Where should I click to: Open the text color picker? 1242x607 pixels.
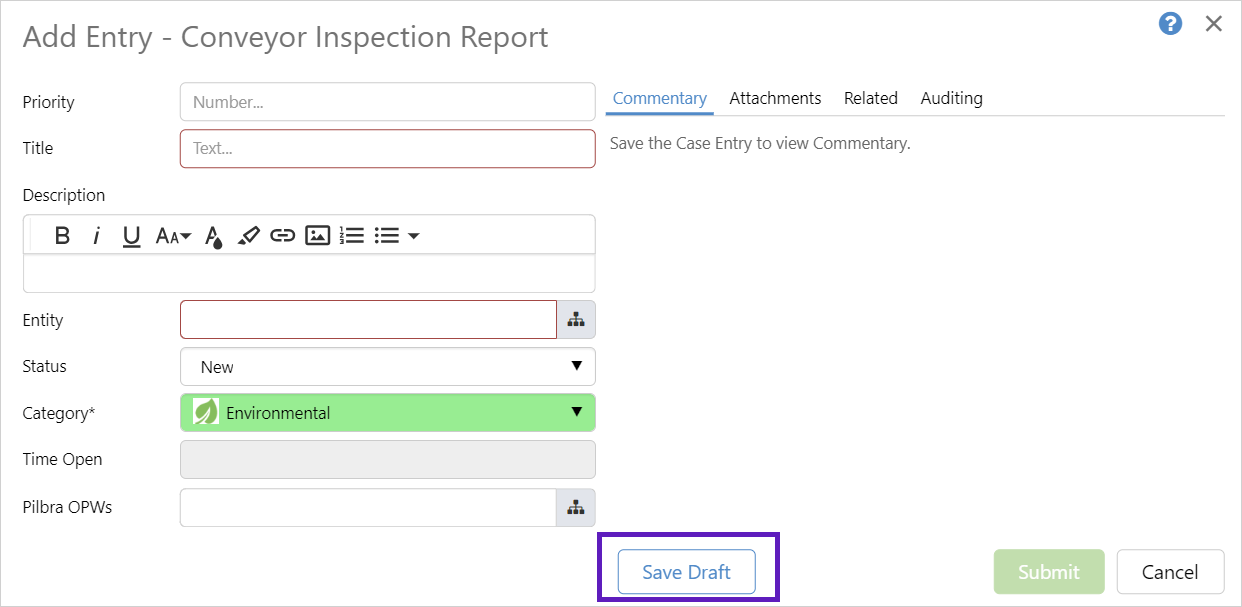[213, 236]
